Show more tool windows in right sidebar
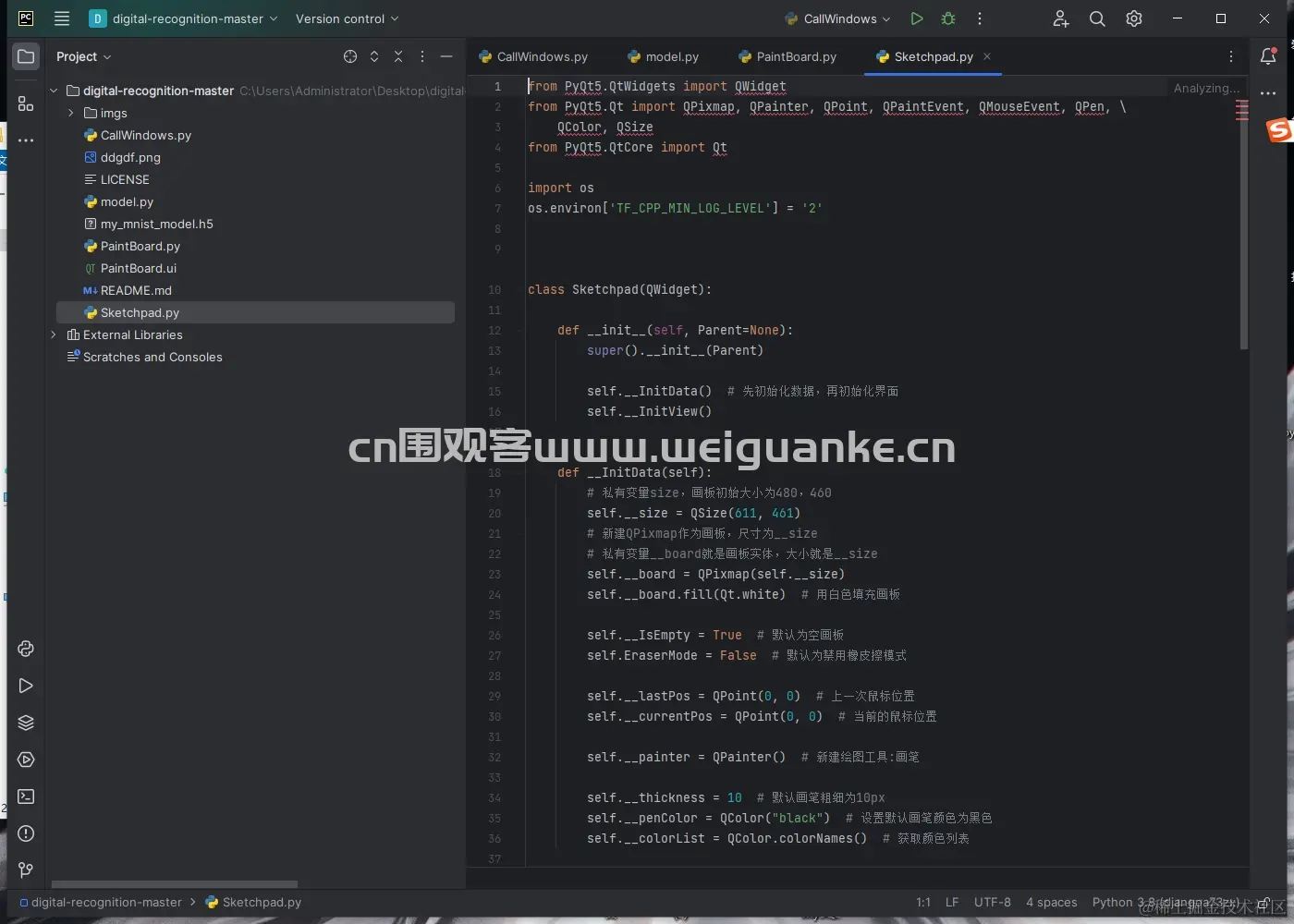 (x=1268, y=93)
